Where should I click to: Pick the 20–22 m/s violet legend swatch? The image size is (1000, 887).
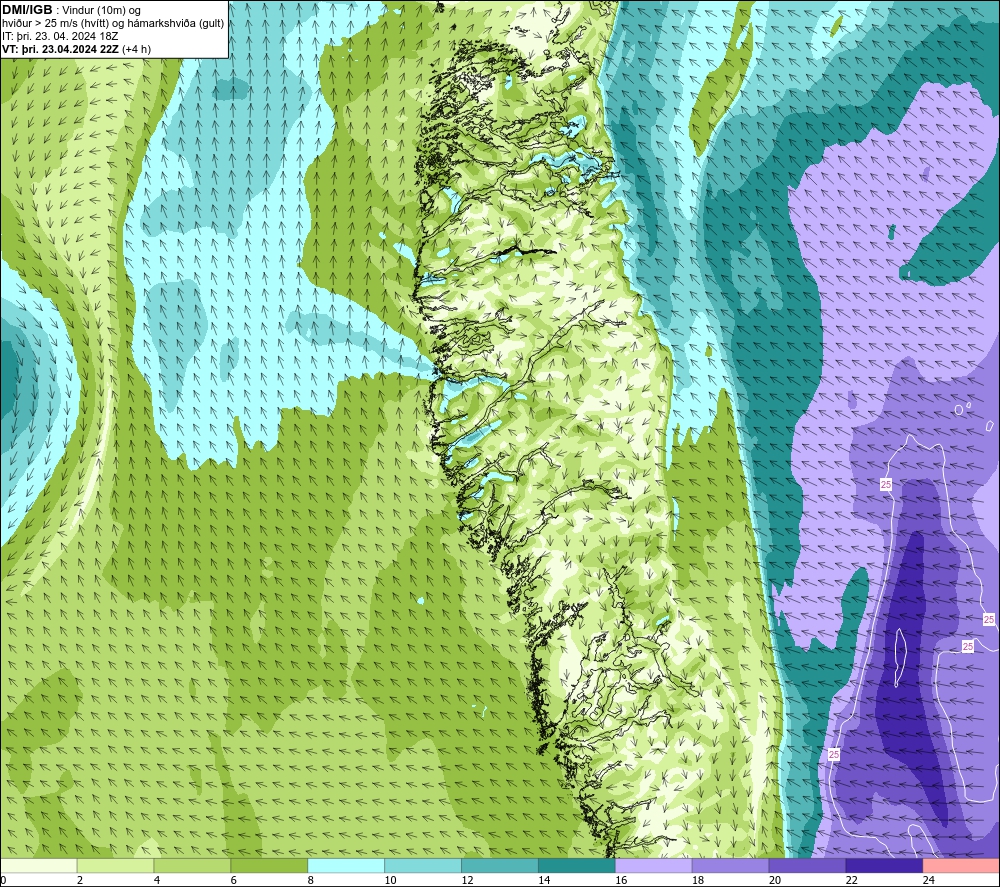(807, 866)
